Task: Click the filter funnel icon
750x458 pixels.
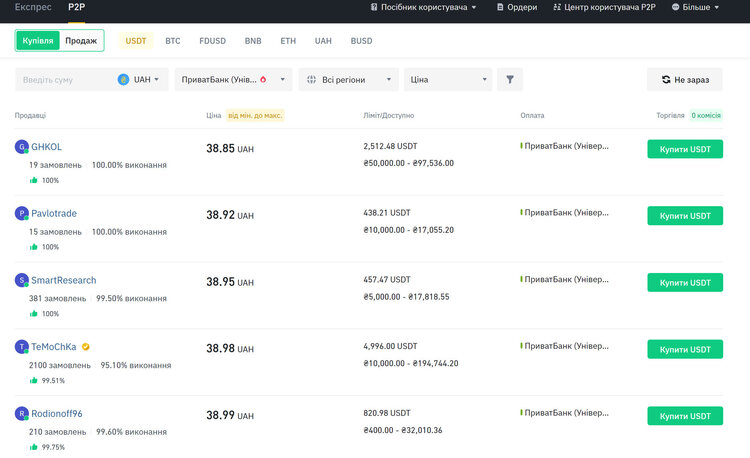Action: pos(510,79)
